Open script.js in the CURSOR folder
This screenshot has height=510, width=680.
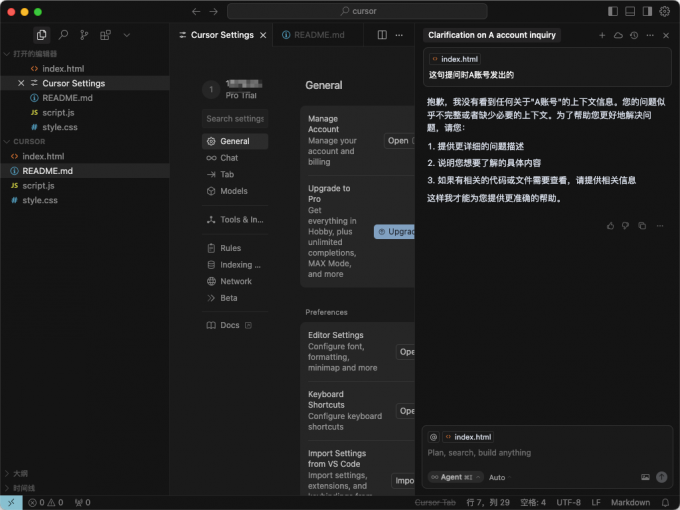coord(85,186)
